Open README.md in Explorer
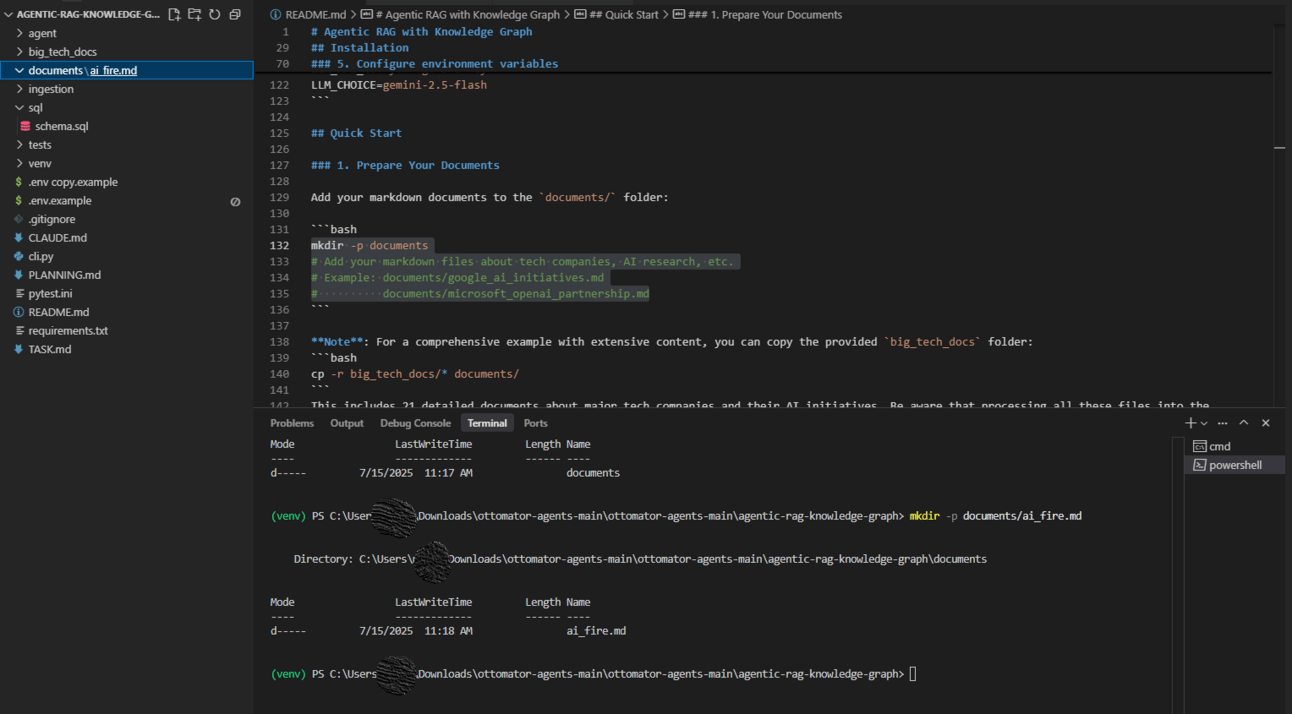Image resolution: width=1292 pixels, height=714 pixels. point(58,312)
